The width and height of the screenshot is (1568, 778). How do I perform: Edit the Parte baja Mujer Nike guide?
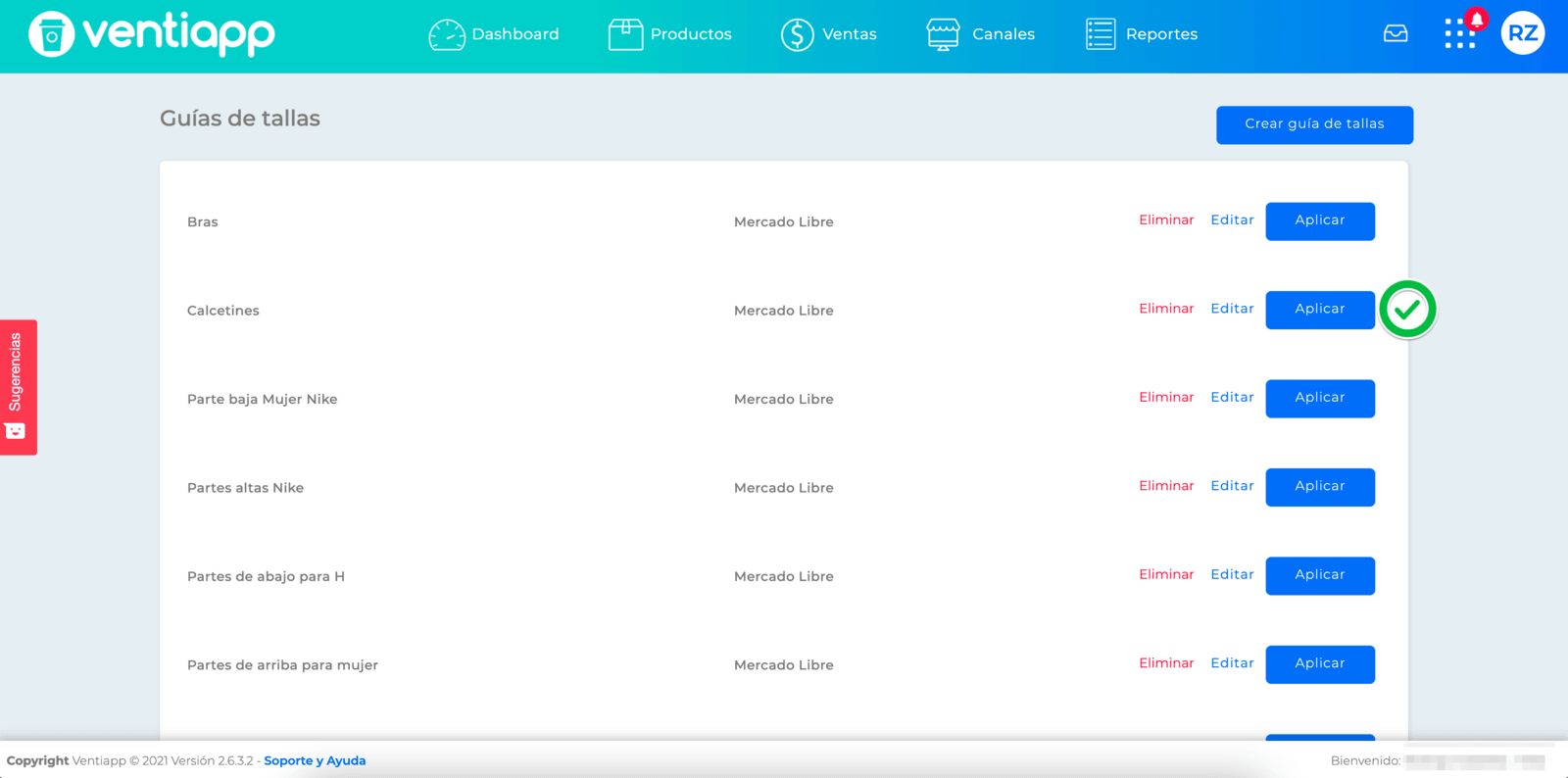click(x=1232, y=398)
